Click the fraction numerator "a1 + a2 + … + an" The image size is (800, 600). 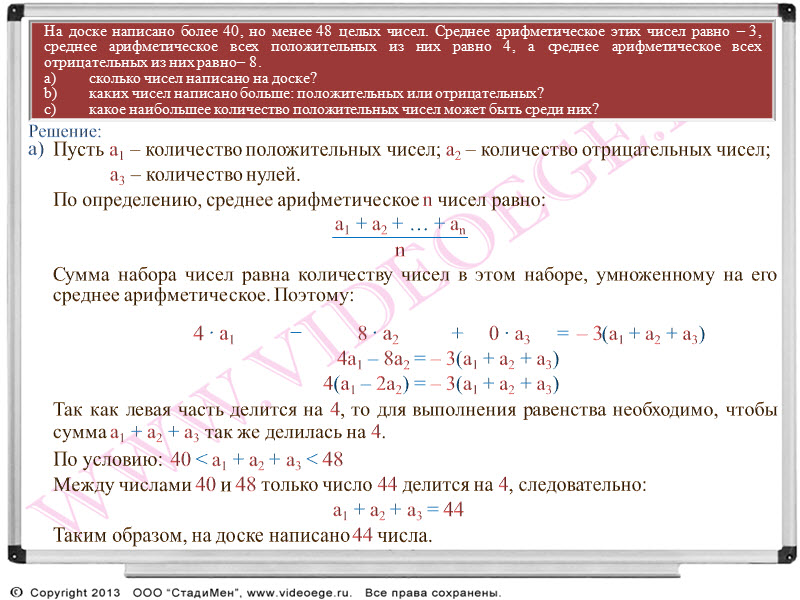(400, 225)
